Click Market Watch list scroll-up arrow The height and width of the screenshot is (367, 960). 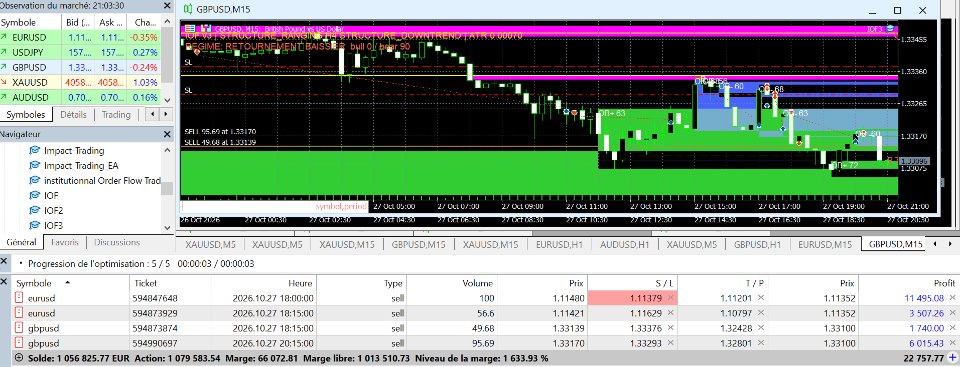click(167, 22)
